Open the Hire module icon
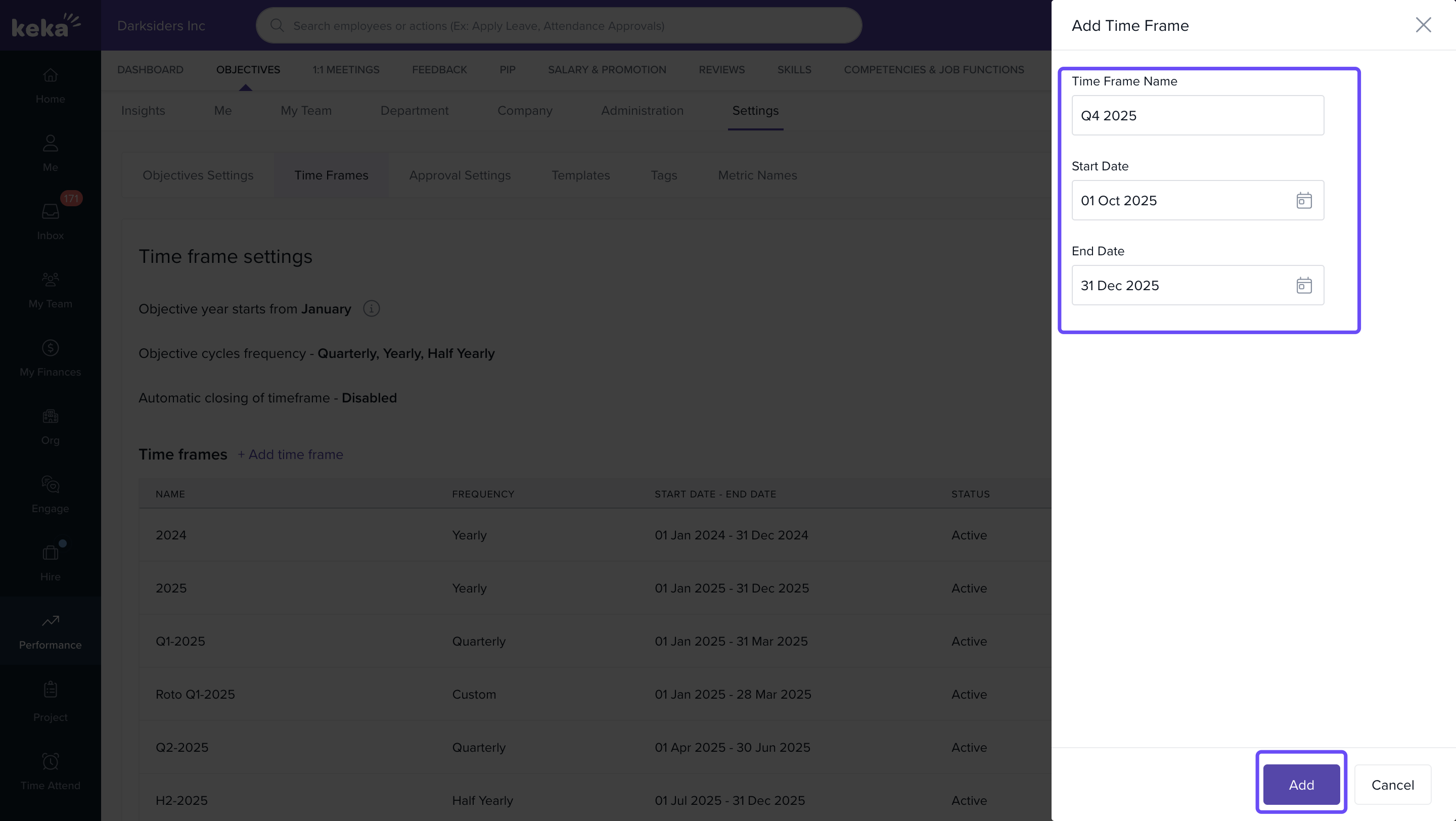The height and width of the screenshot is (821, 1456). point(51,562)
